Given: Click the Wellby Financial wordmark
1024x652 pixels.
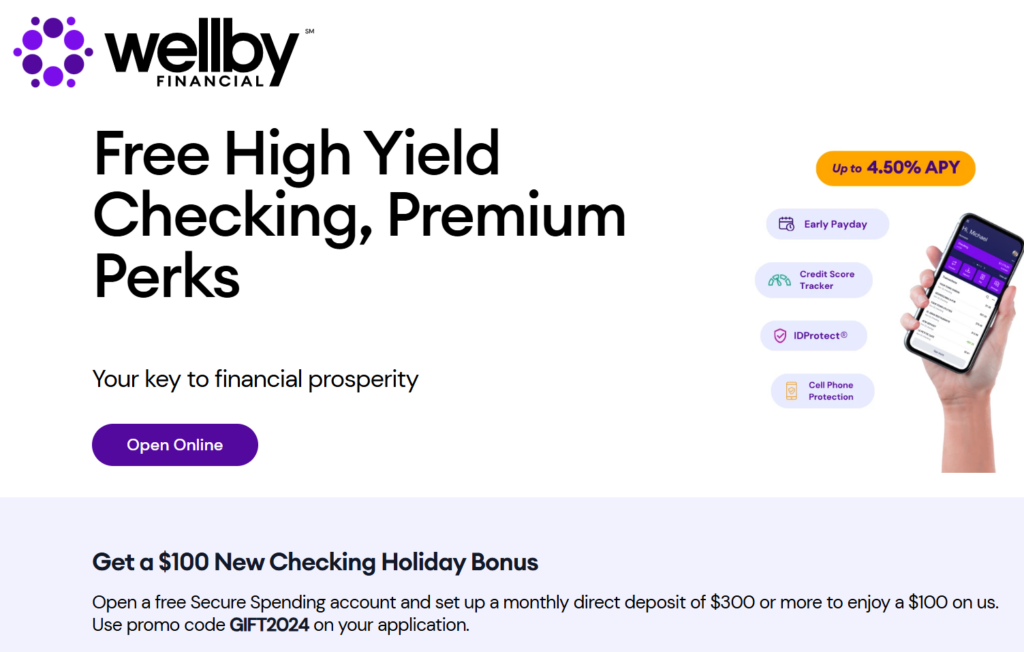Looking at the screenshot, I should (201, 53).
